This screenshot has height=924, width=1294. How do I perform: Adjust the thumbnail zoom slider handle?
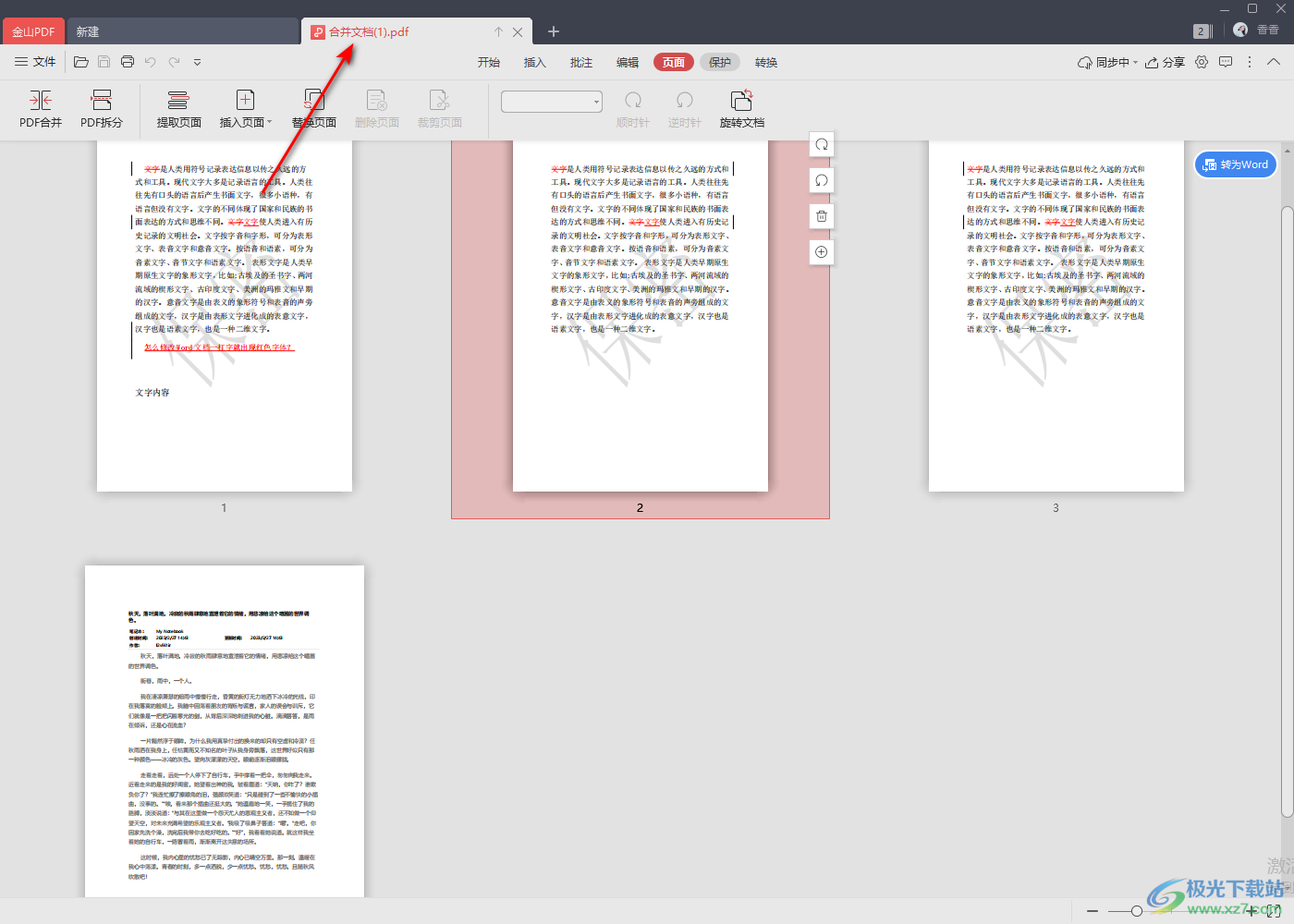click(x=1137, y=911)
